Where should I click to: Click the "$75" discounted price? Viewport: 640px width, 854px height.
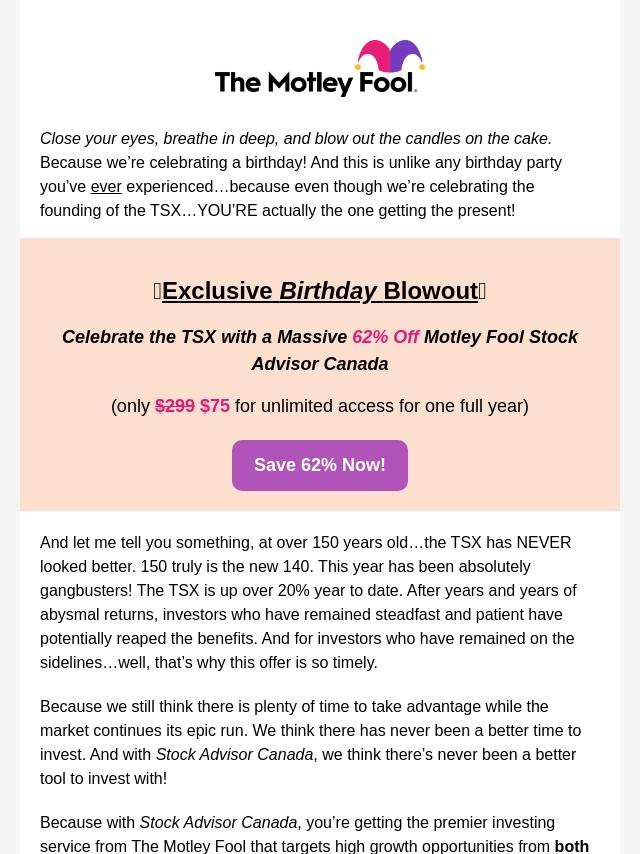point(215,406)
